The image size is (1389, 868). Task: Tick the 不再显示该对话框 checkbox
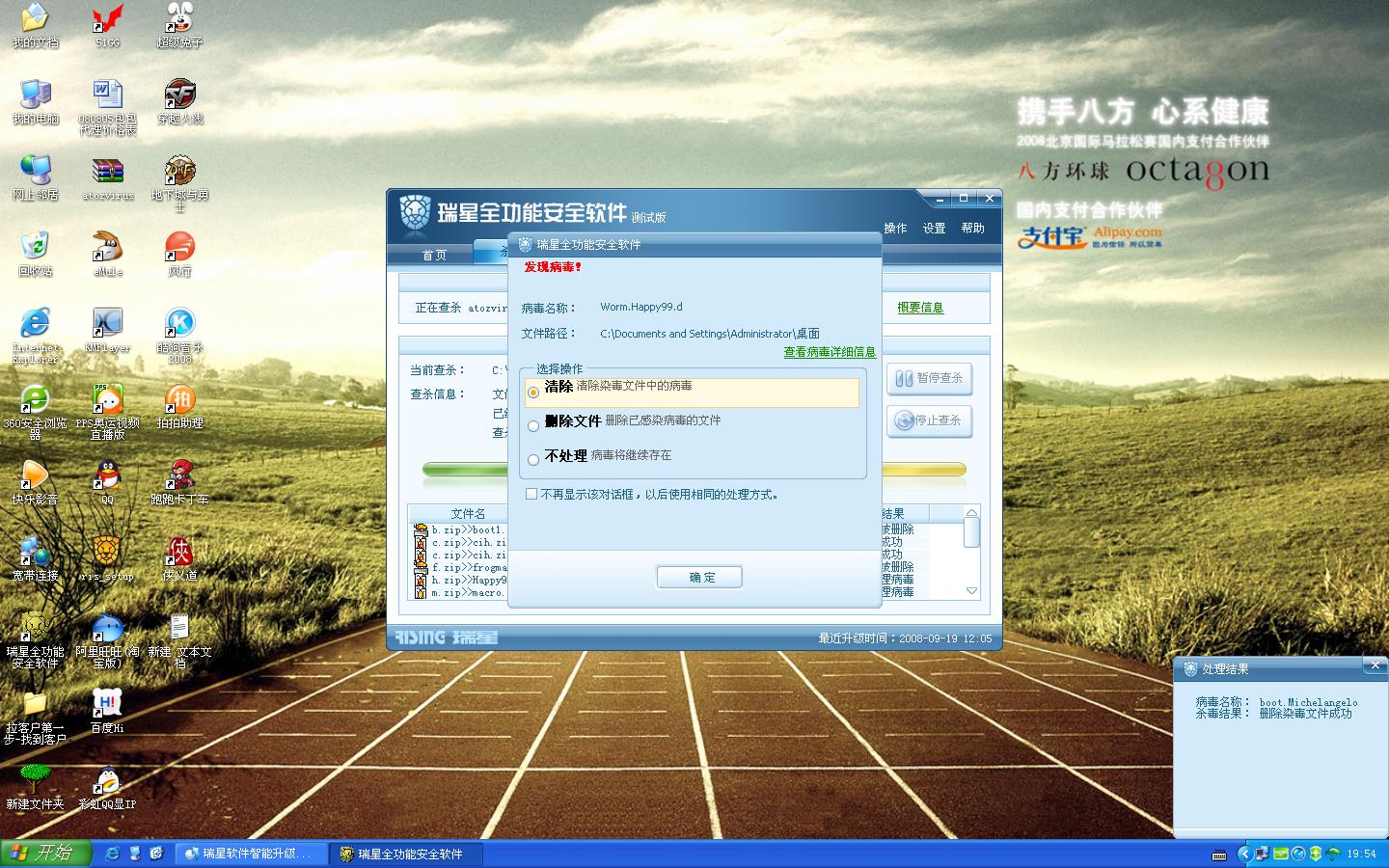(x=531, y=494)
